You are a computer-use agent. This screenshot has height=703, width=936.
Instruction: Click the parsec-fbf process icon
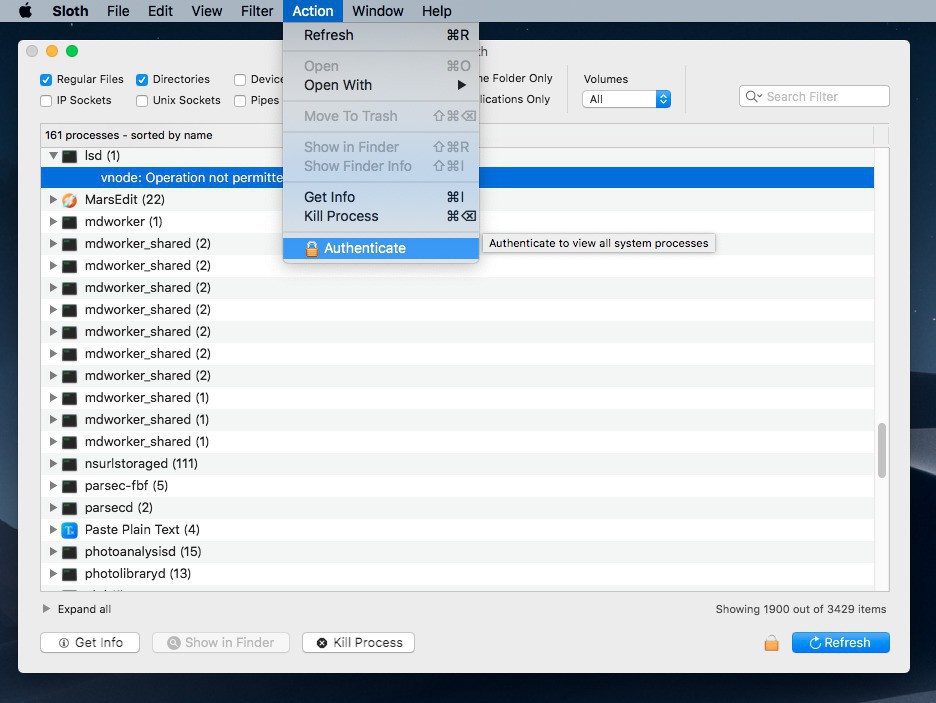coord(70,486)
